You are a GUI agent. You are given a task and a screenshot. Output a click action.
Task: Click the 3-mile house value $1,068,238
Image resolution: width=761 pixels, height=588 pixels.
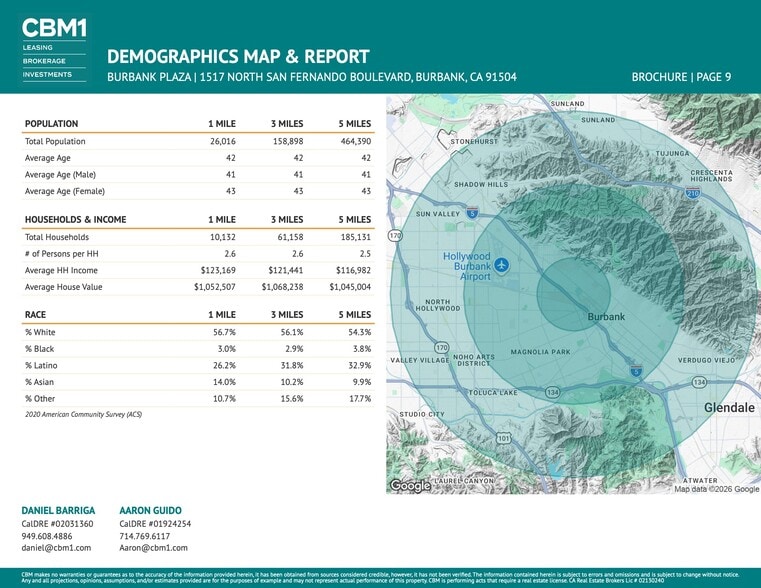pyautogui.click(x=282, y=287)
